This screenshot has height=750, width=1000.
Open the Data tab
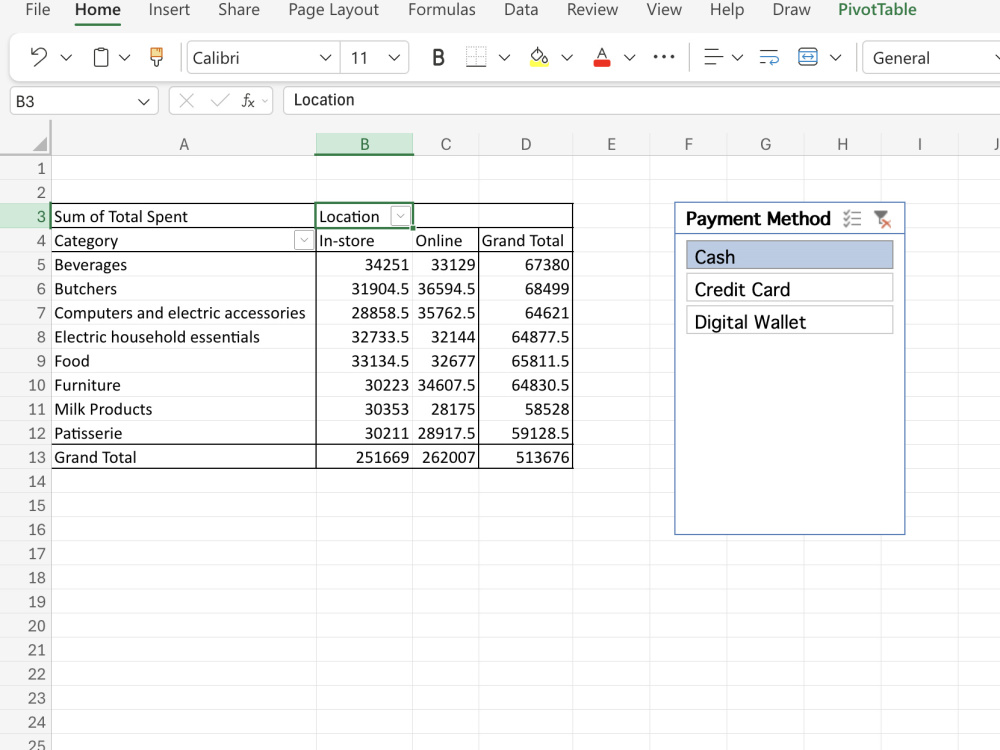pos(521,10)
